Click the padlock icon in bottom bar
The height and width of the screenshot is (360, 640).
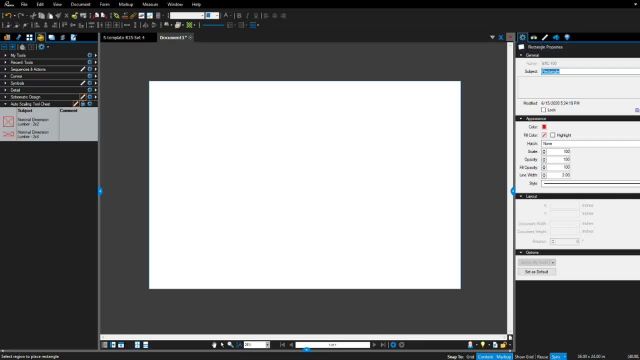pos(503,345)
